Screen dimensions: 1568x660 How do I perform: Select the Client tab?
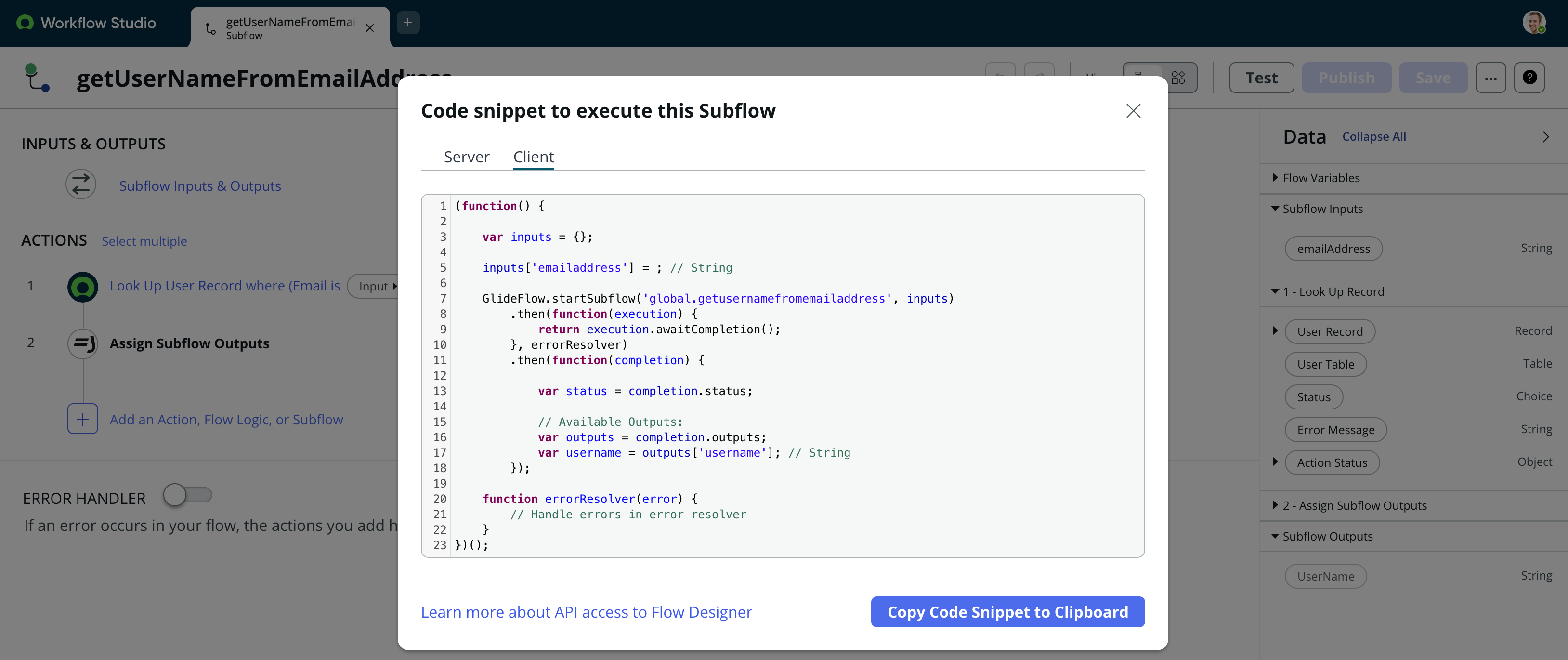click(533, 157)
